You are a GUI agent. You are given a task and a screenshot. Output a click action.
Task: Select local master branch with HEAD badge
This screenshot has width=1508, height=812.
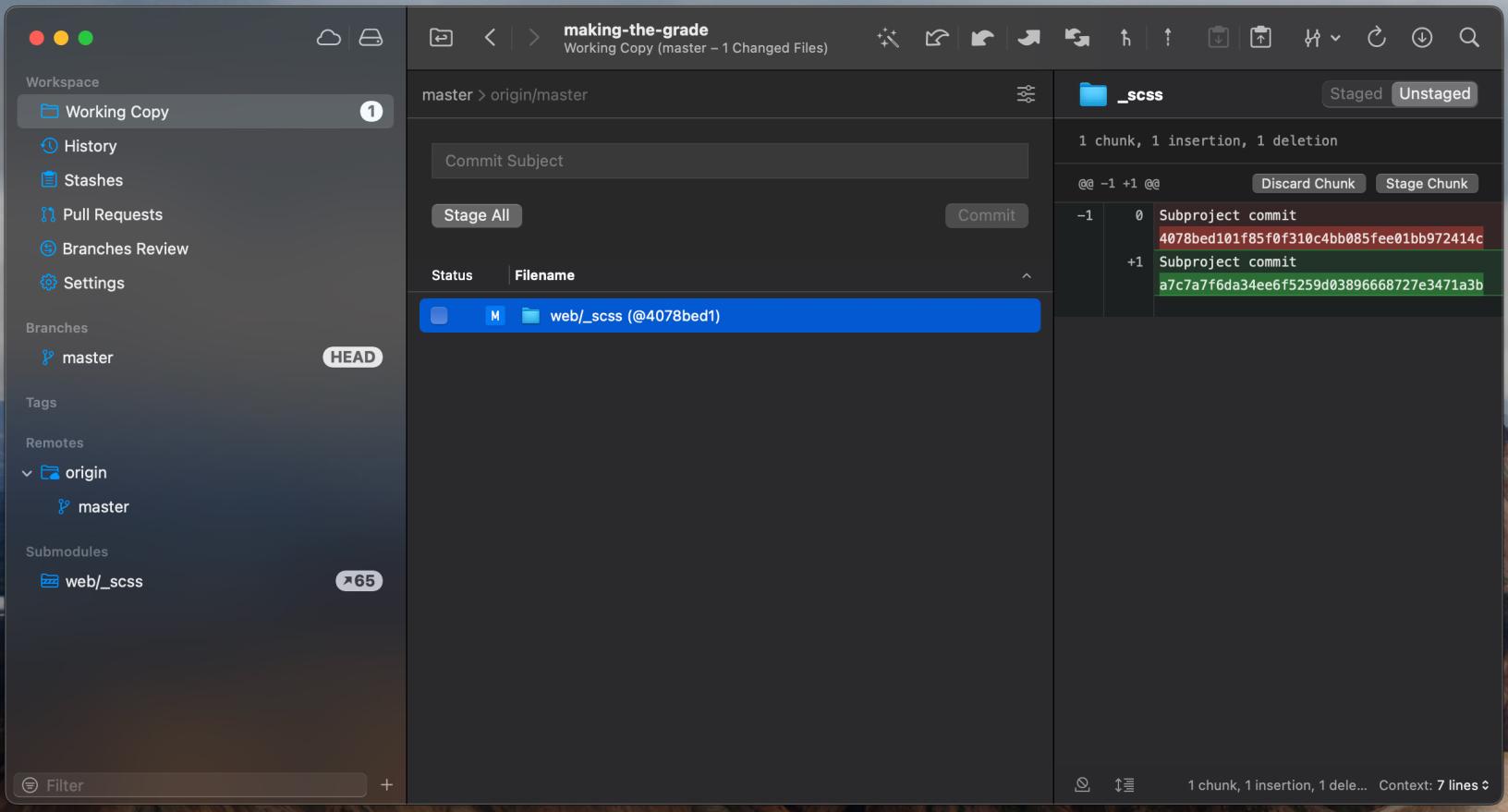point(205,358)
